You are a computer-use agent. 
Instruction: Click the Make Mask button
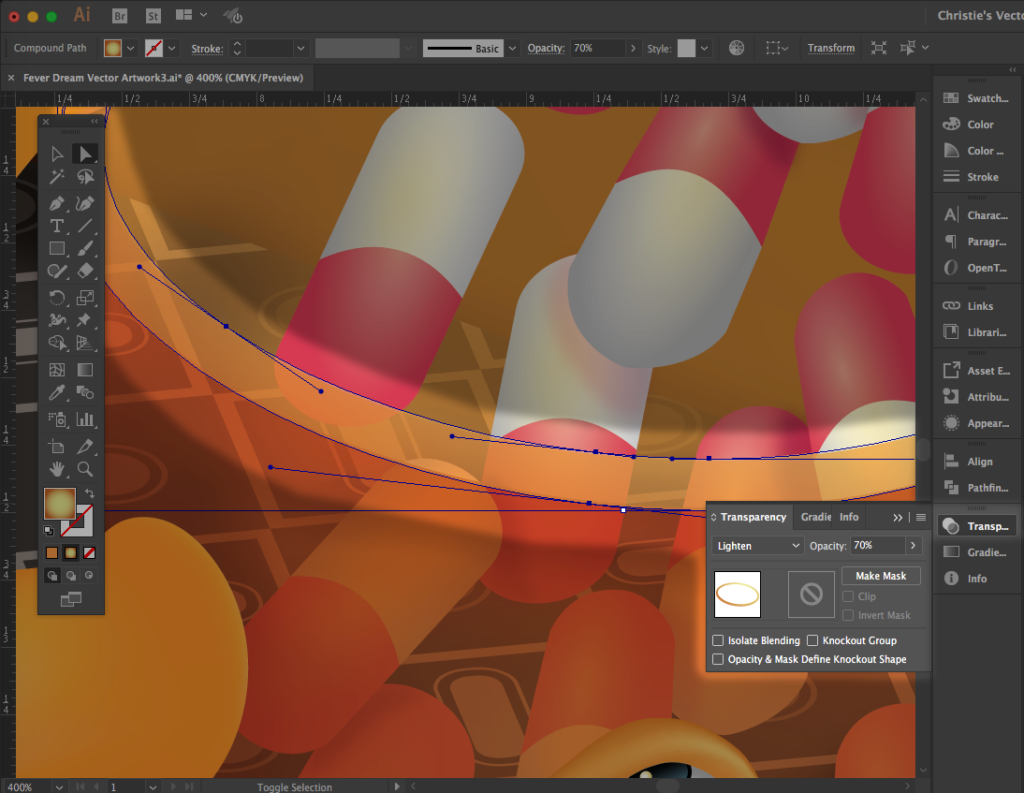point(880,576)
